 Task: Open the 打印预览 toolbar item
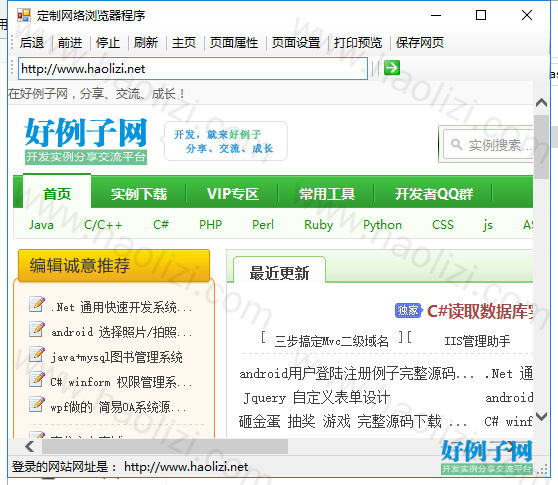[x=358, y=43]
